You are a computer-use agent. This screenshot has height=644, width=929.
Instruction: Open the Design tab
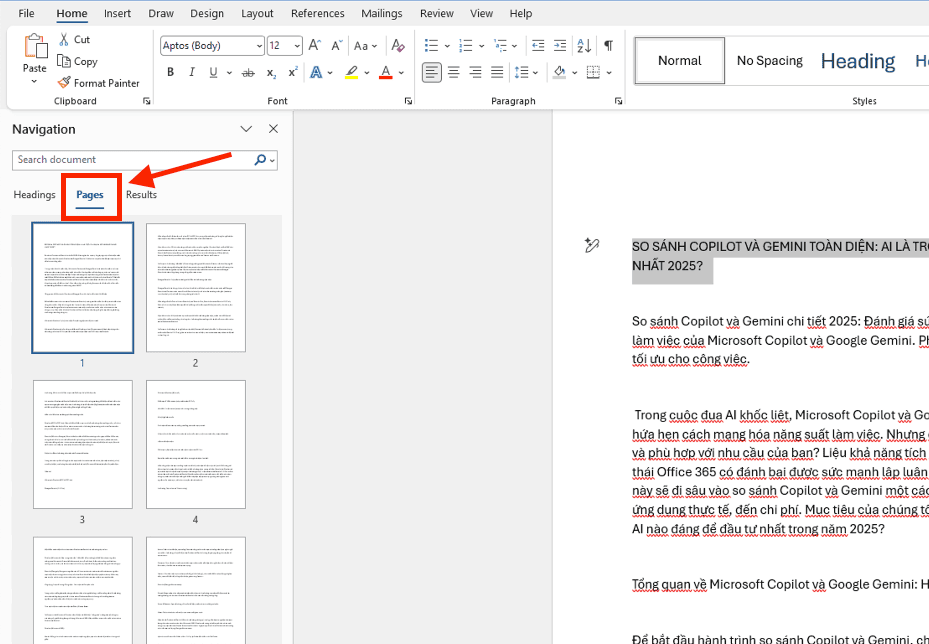tap(207, 14)
